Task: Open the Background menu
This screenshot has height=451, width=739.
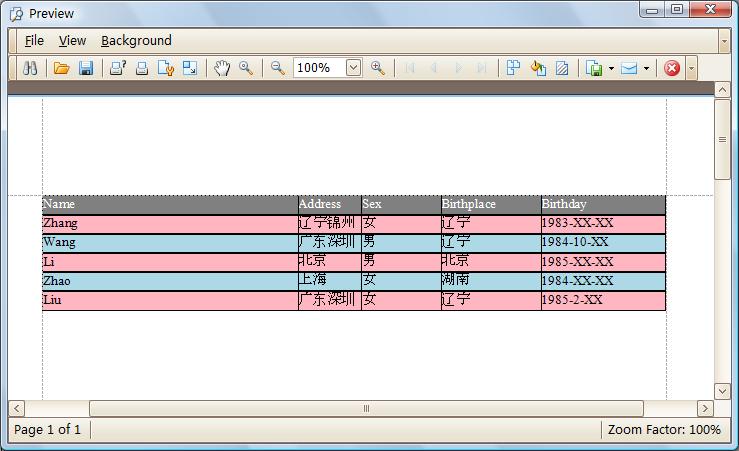Action: (136, 41)
